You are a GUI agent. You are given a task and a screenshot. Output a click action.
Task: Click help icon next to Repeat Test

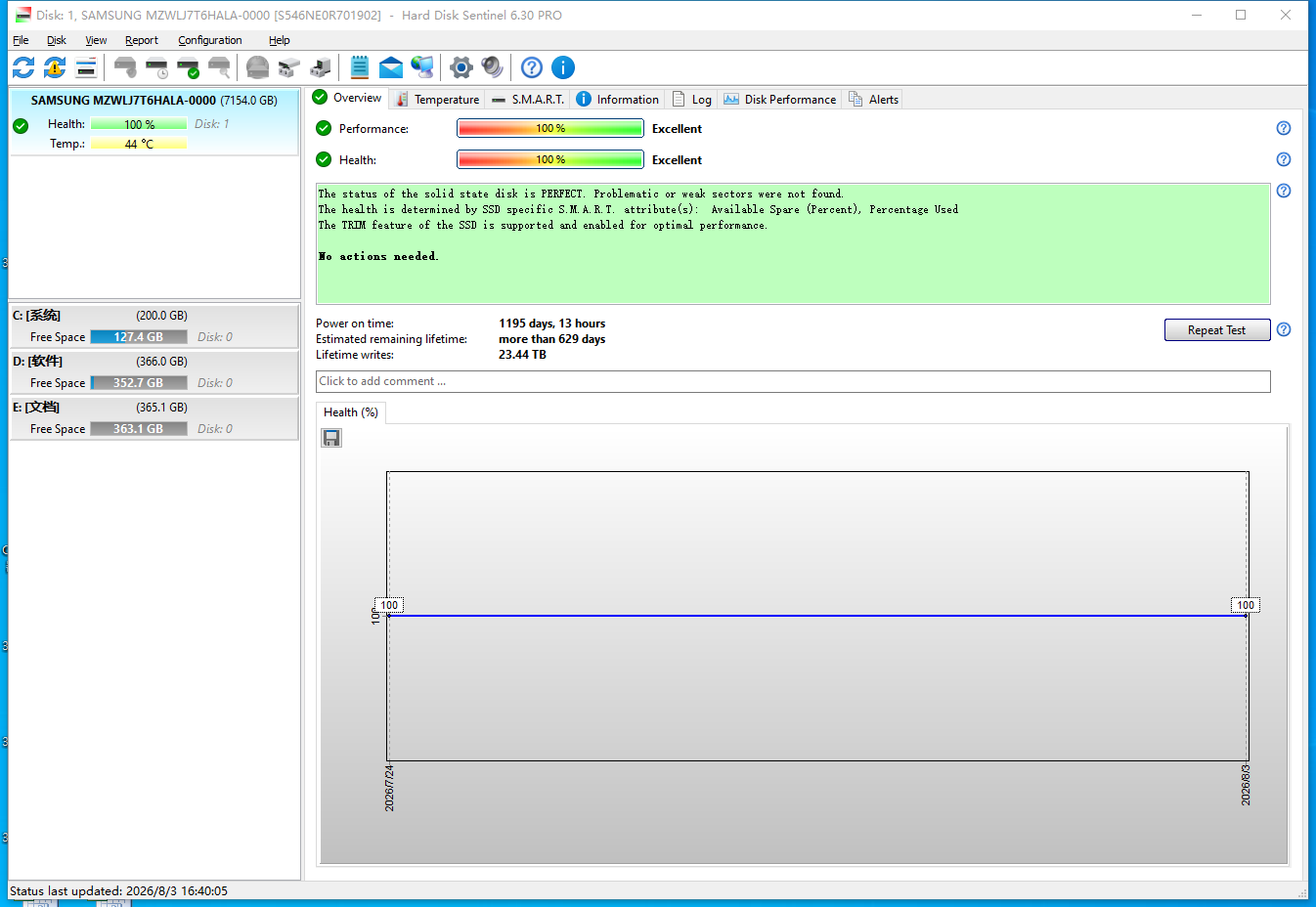pos(1284,329)
